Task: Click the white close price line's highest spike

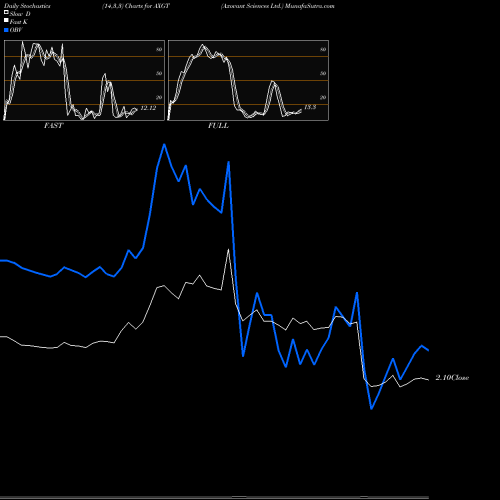Action: click(x=228, y=250)
